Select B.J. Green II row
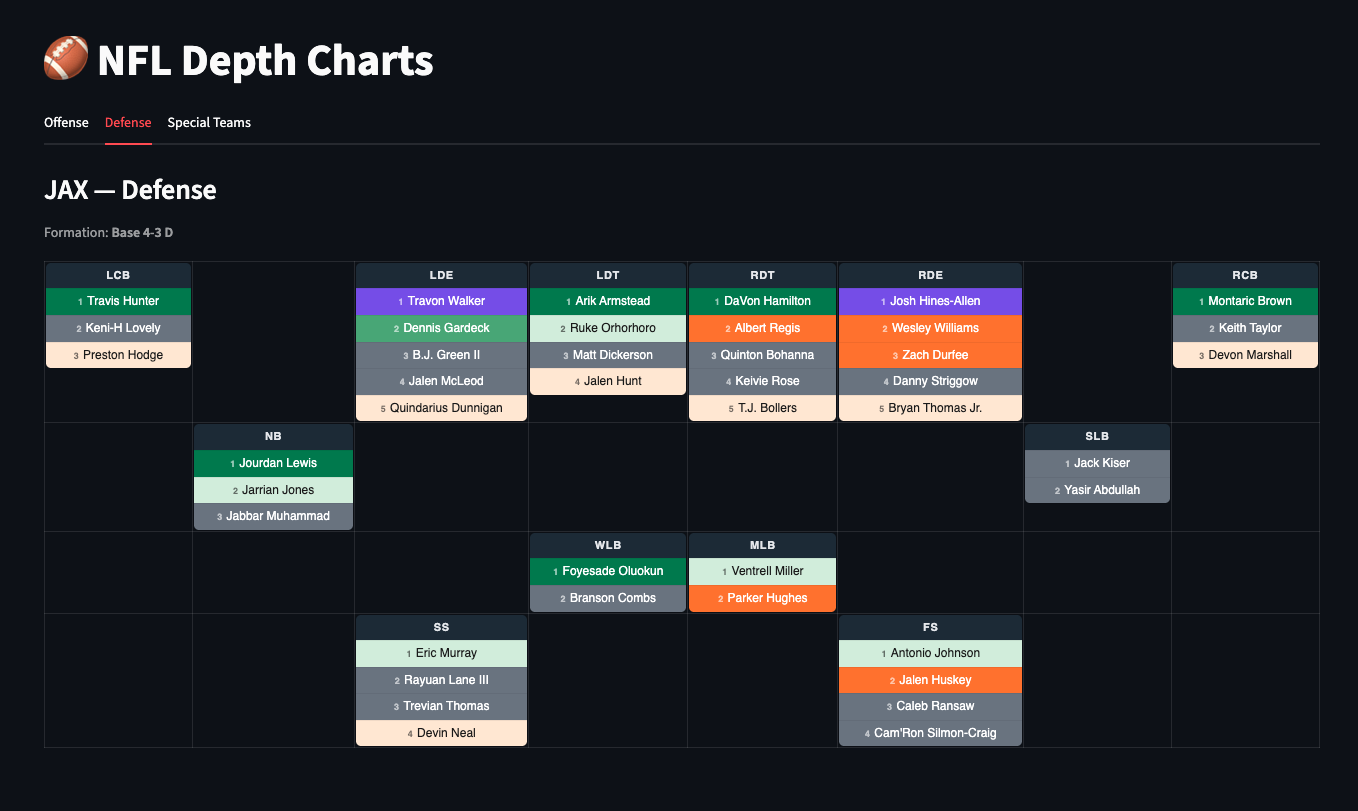 tap(441, 355)
